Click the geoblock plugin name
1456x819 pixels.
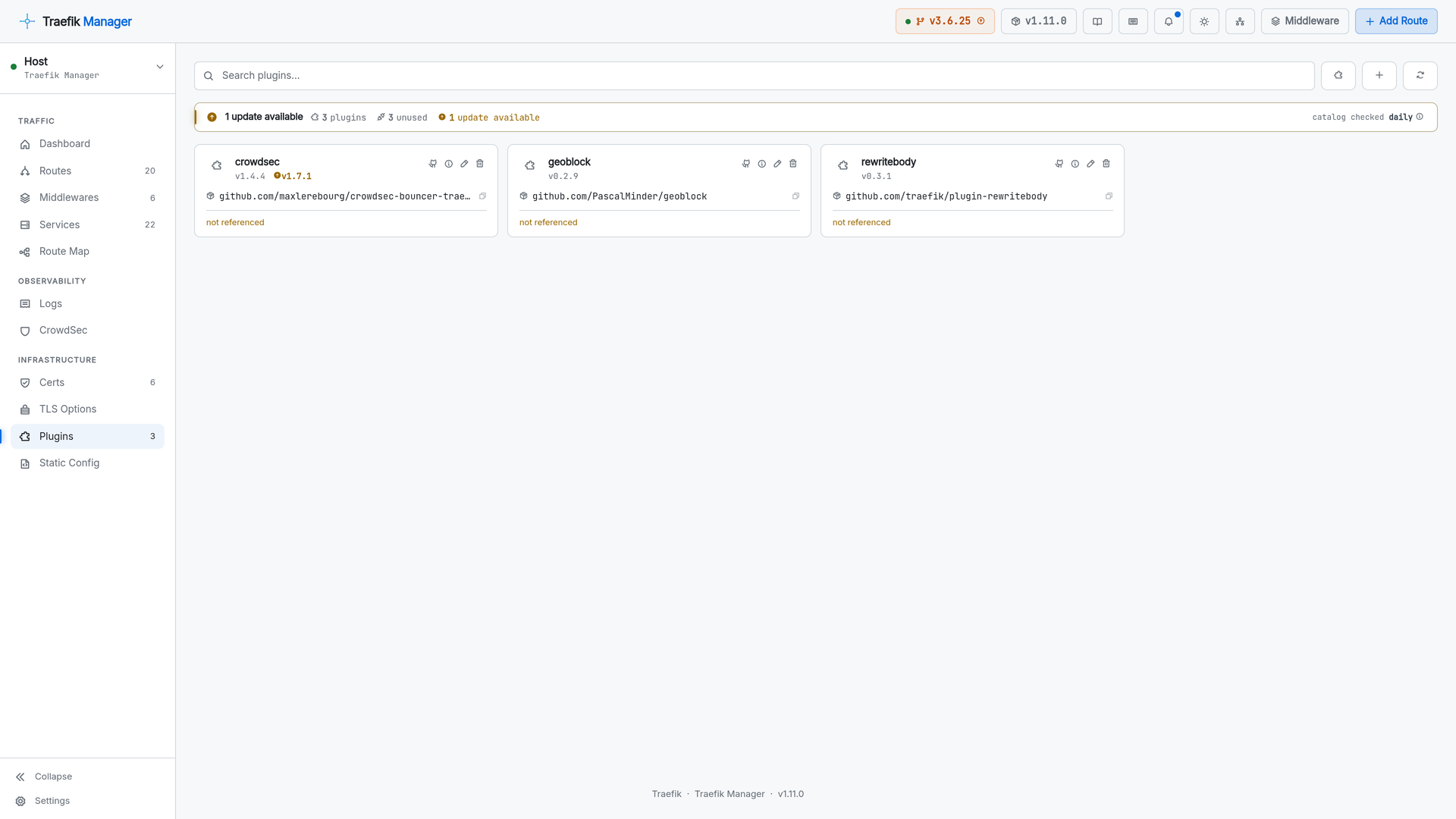point(570,162)
